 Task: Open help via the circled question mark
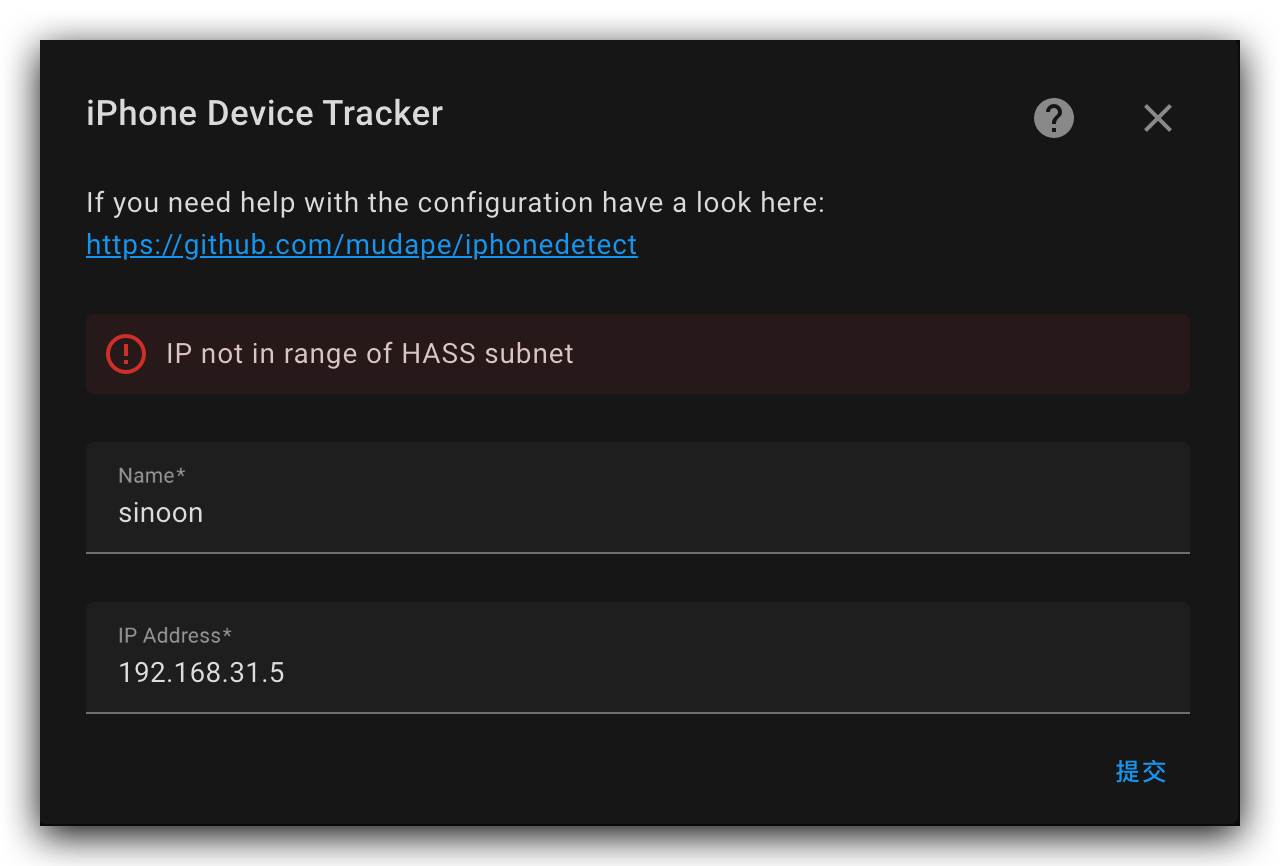point(1053,117)
